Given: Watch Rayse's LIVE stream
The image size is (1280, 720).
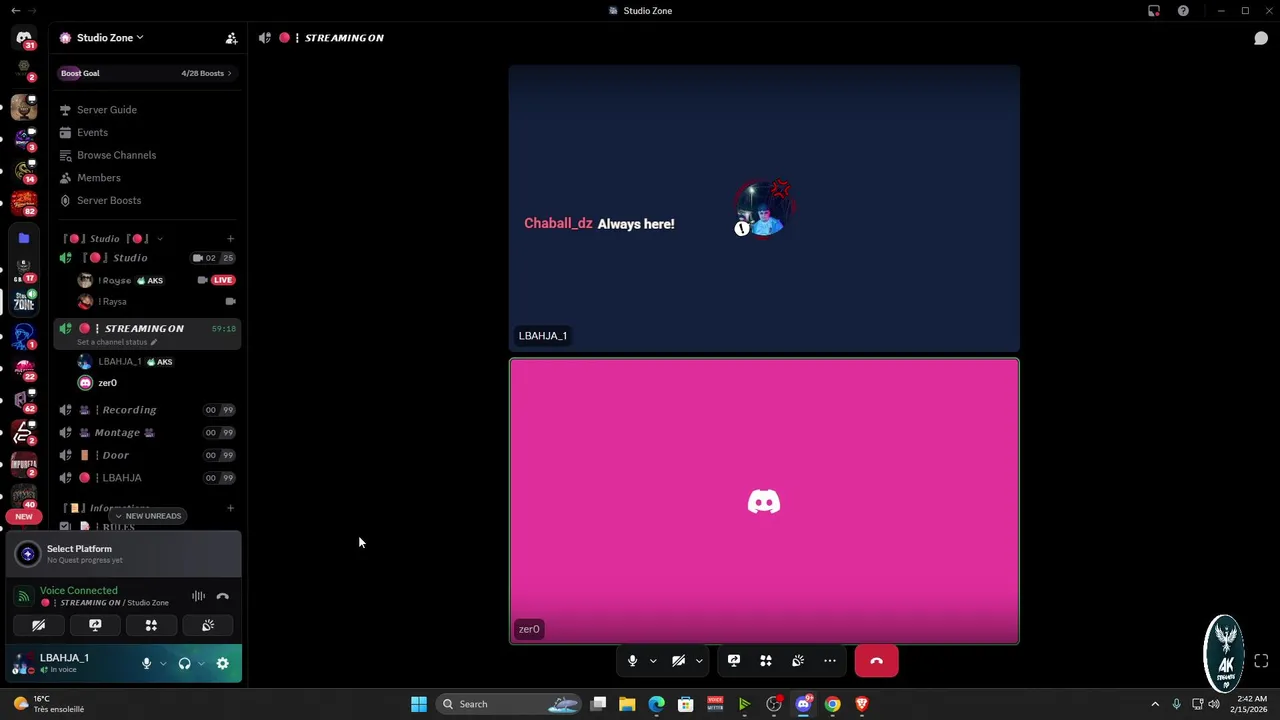Looking at the screenshot, I should [223, 280].
